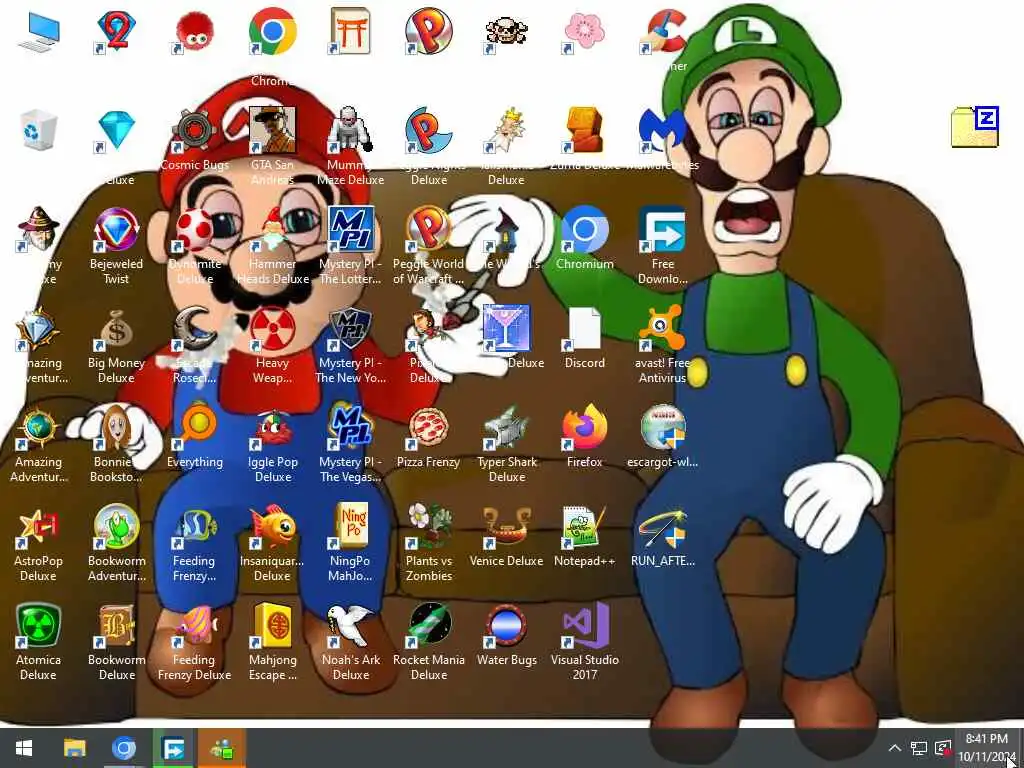Image resolution: width=1024 pixels, height=768 pixels.
Task: Open the Visual Studio 2017 shortcut
Action: (x=584, y=641)
